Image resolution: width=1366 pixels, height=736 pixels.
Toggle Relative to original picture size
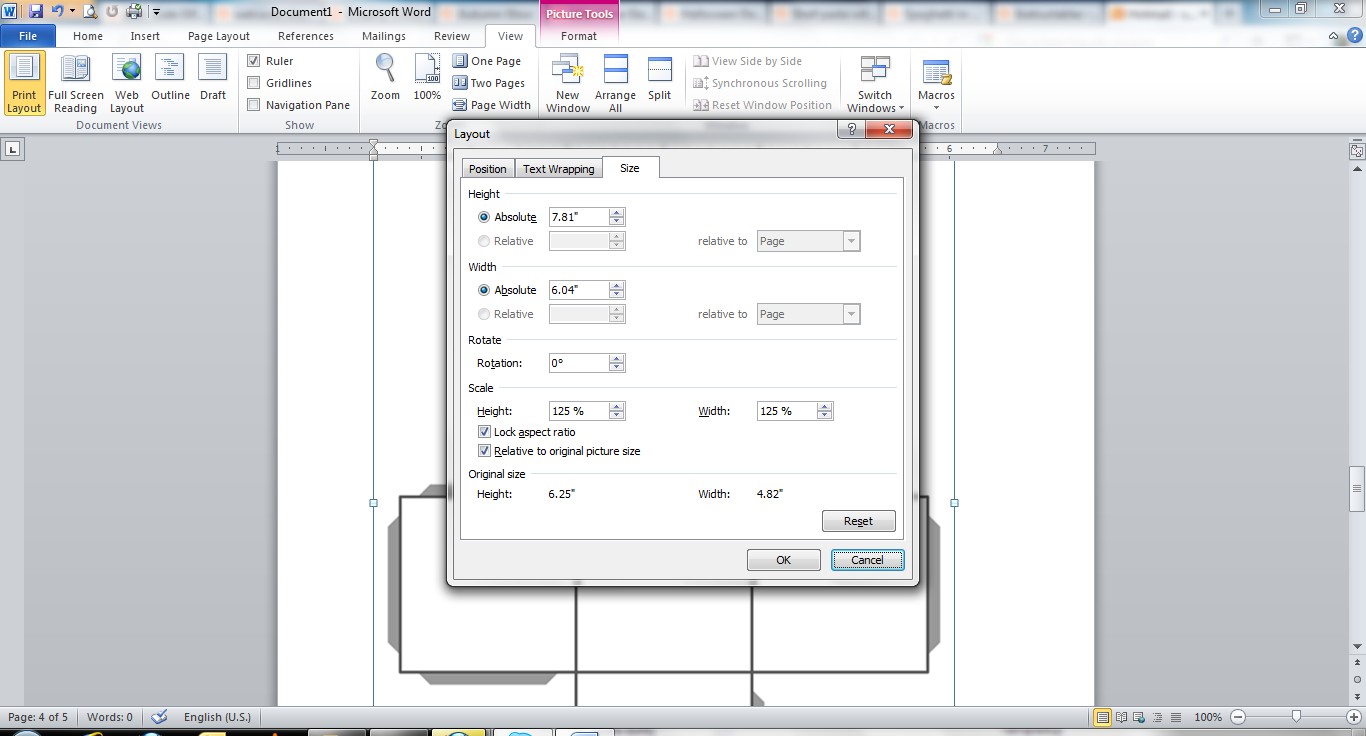coord(485,451)
